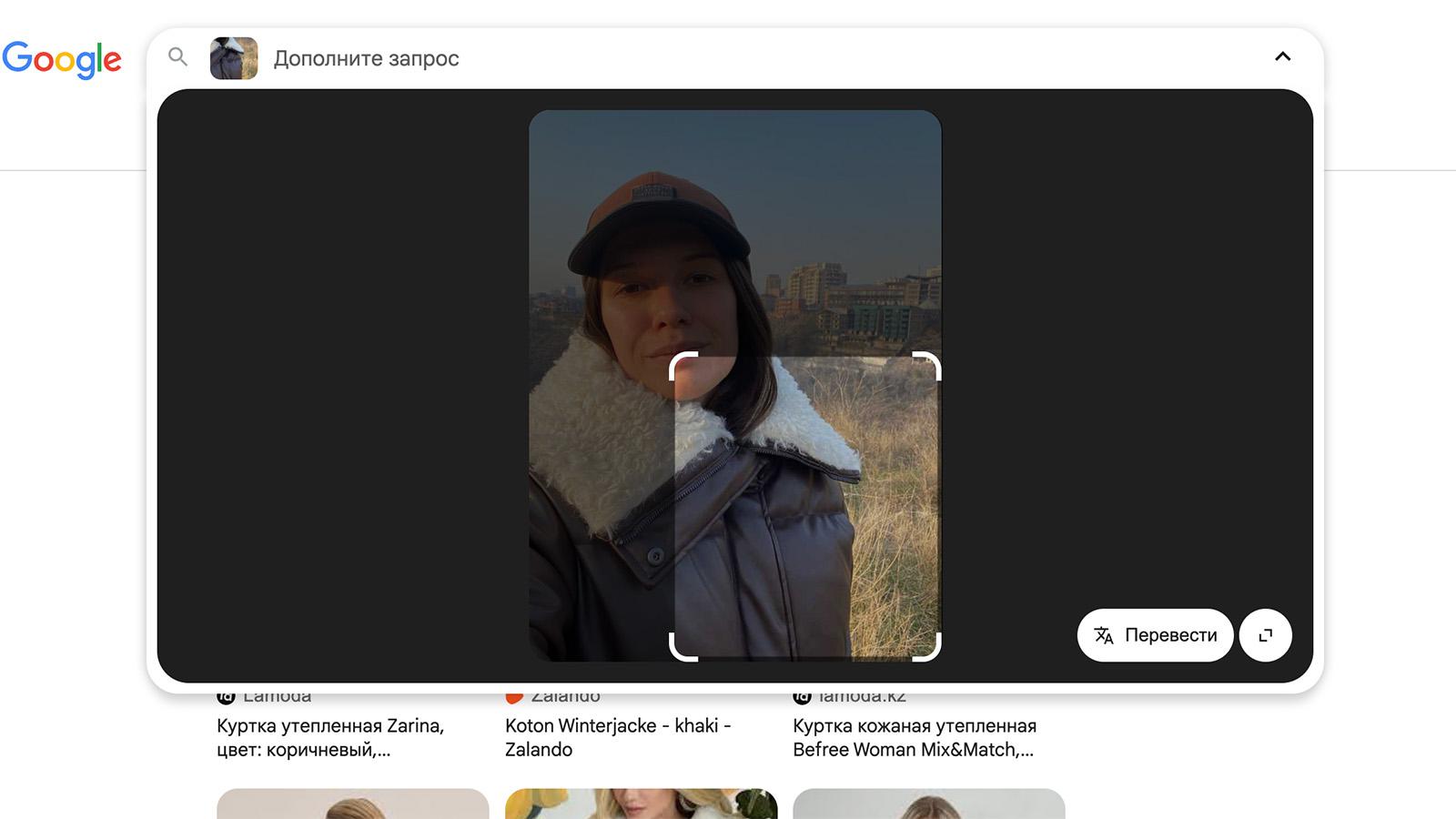Click the "Перевести" translate button
Image resolution: width=1456 pixels, height=819 pixels.
1155,635
